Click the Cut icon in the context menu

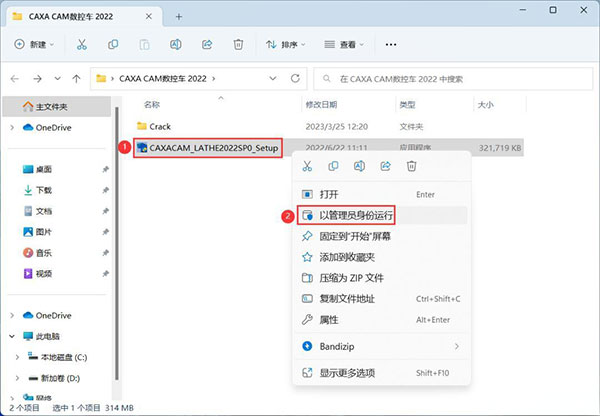[x=307, y=166]
